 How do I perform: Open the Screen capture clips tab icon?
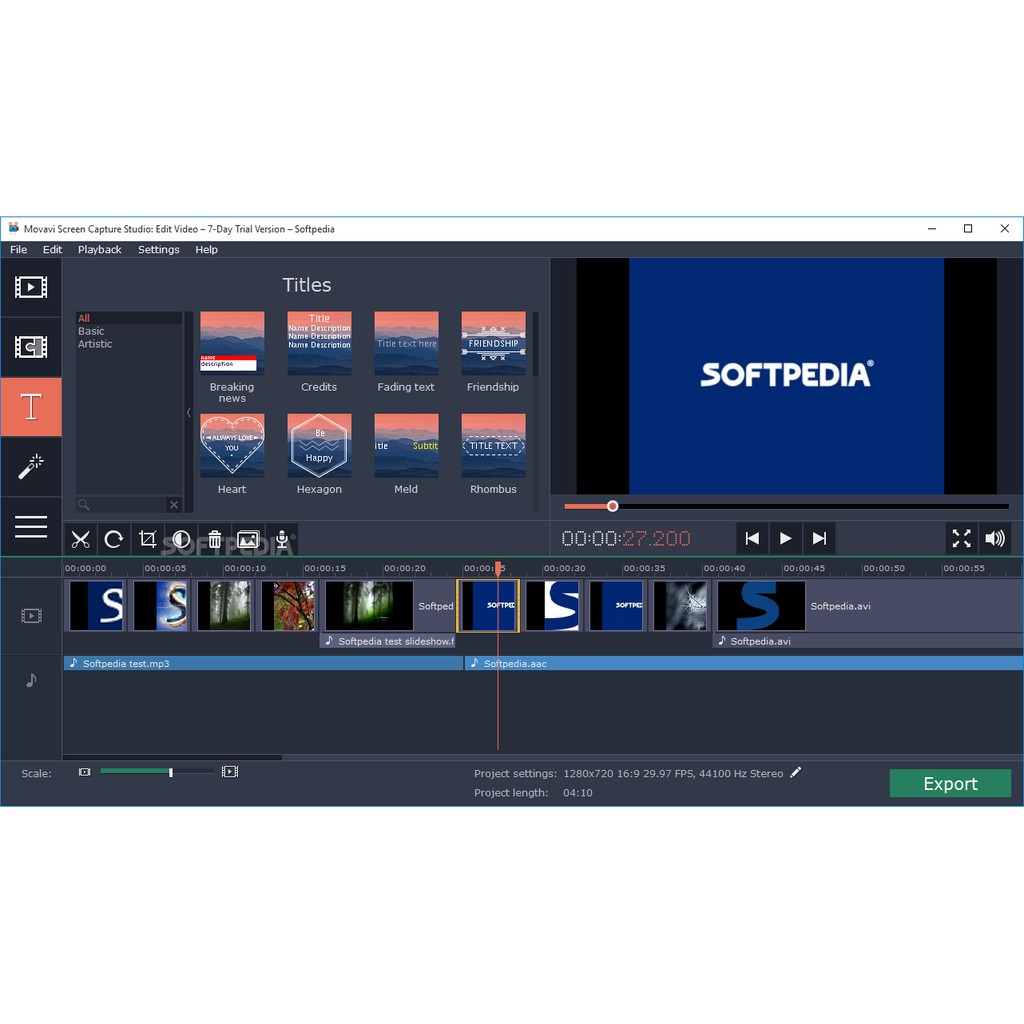click(31, 347)
